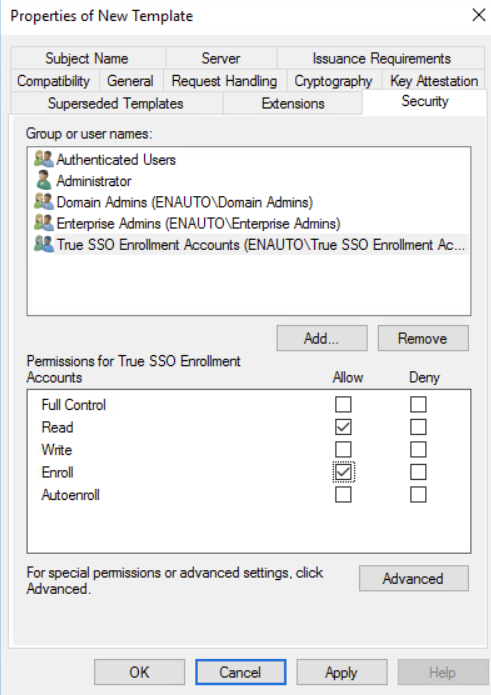The width and height of the screenshot is (491, 695).
Task: Close the Properties dialog window
Action: coord(479,16)
